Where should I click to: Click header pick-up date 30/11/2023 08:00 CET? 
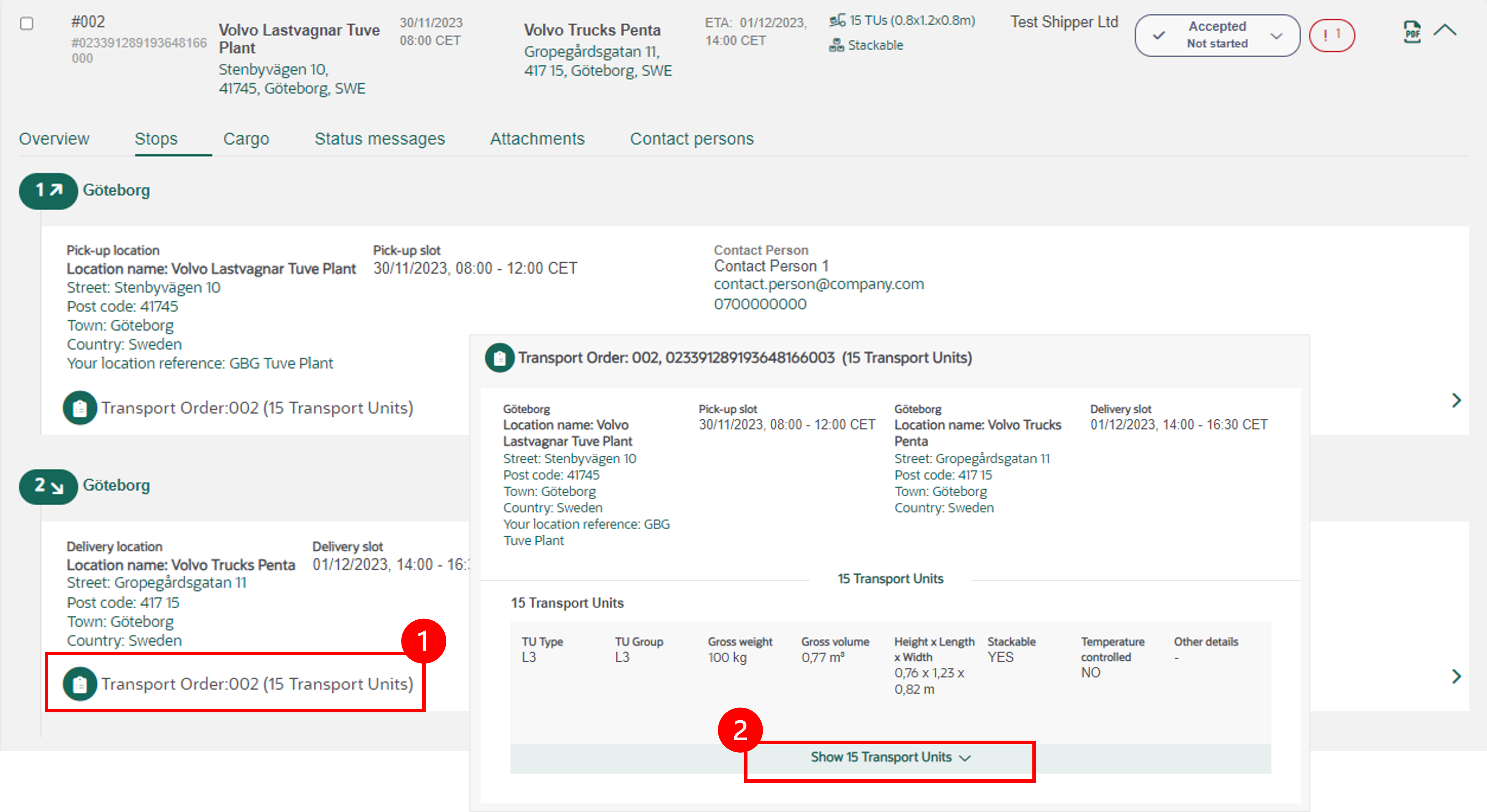pos(431,32)
